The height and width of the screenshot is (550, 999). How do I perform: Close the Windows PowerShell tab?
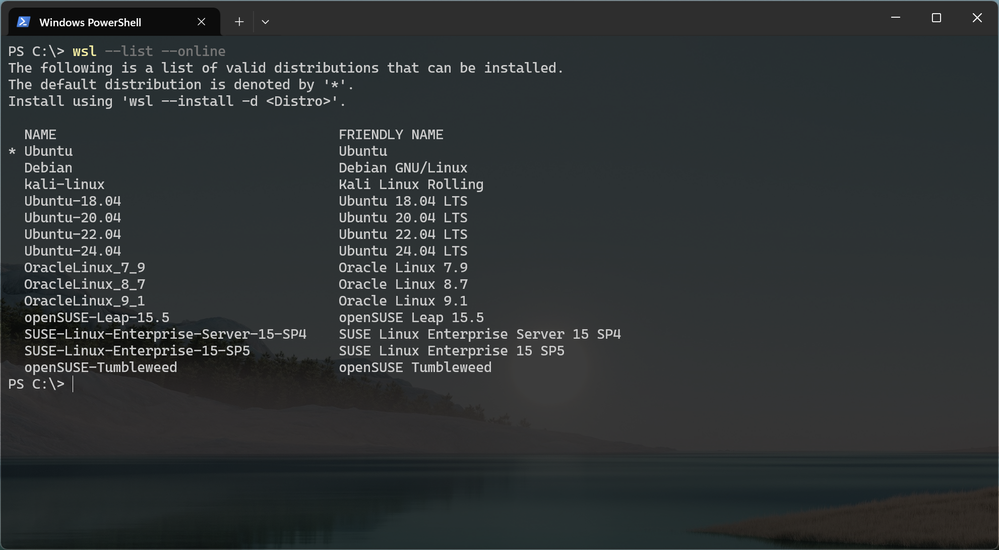[201, 21]
